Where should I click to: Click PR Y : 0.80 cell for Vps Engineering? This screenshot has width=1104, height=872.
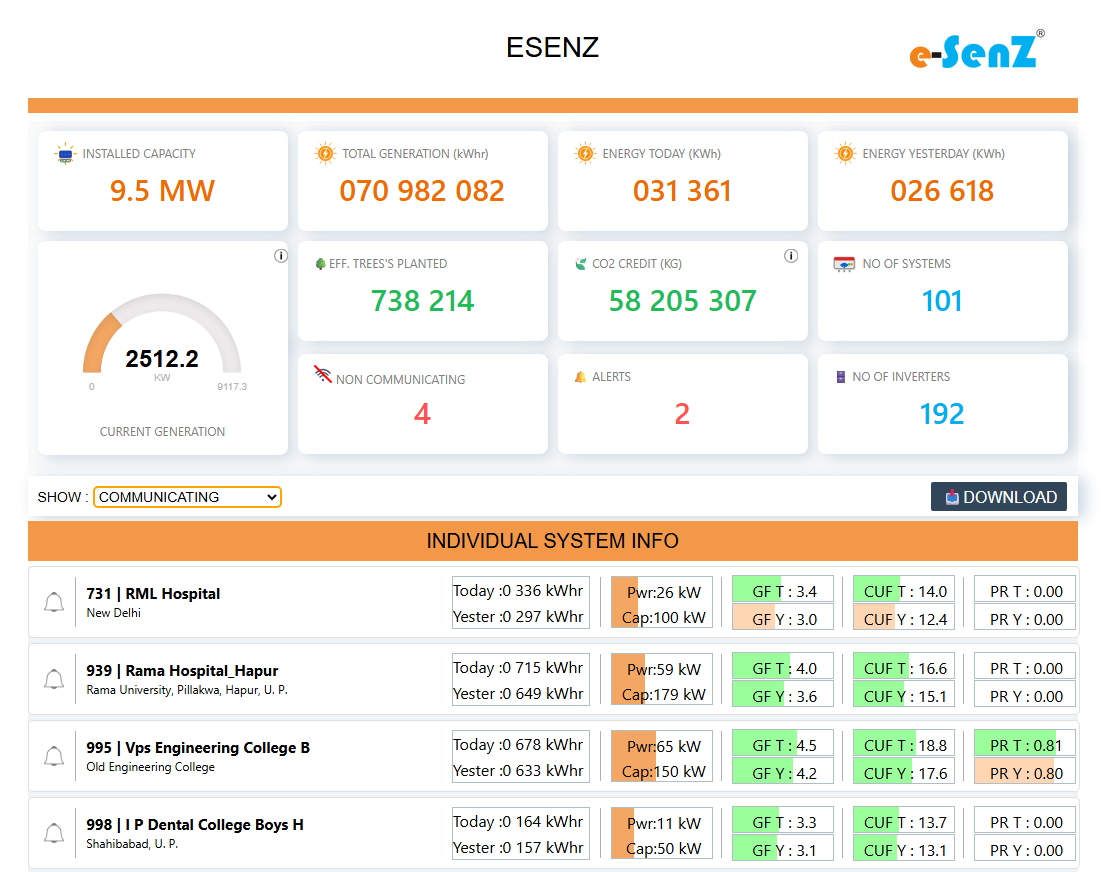coord(1025,773)
